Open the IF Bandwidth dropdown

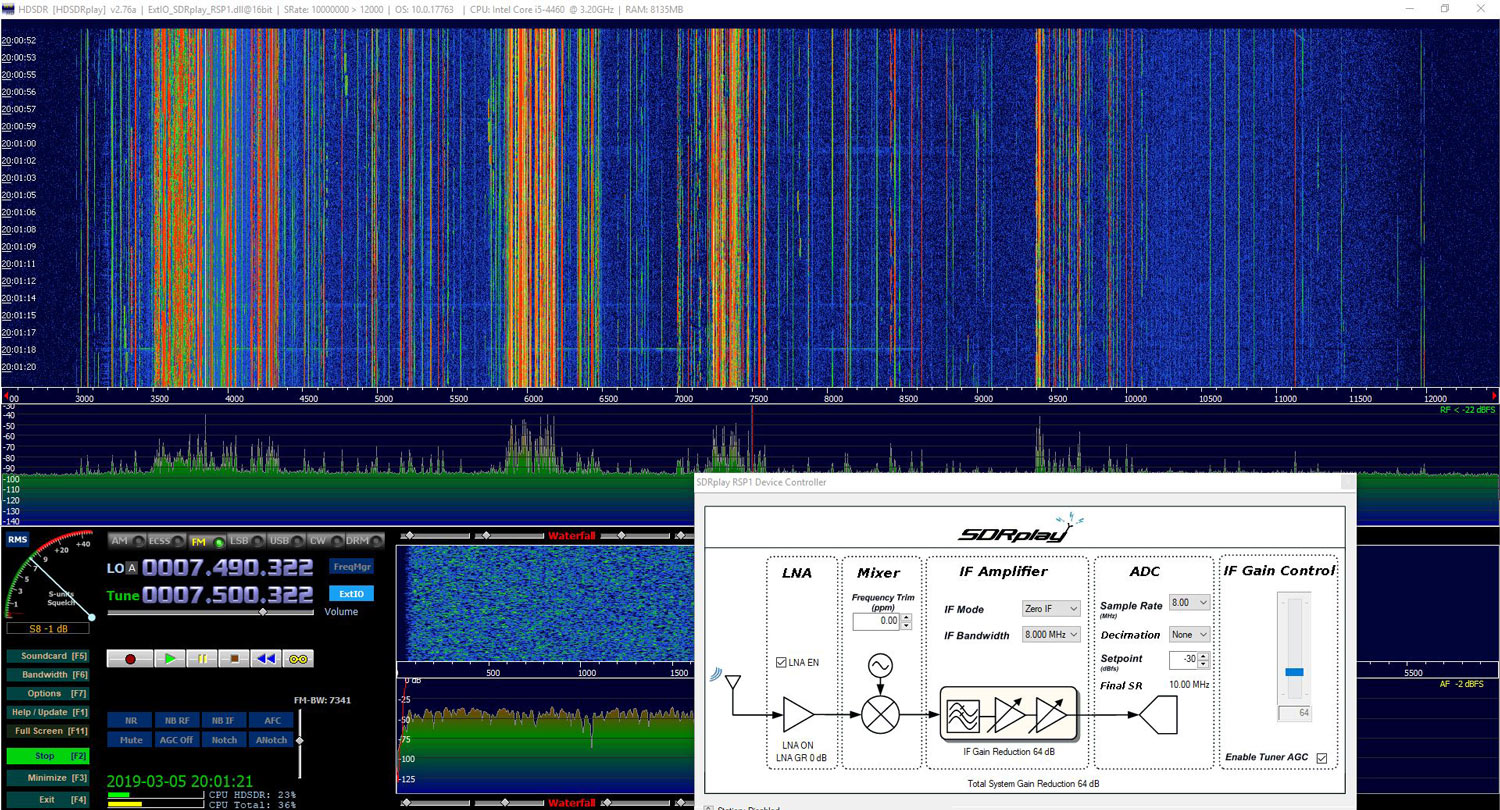[1051, 635]
